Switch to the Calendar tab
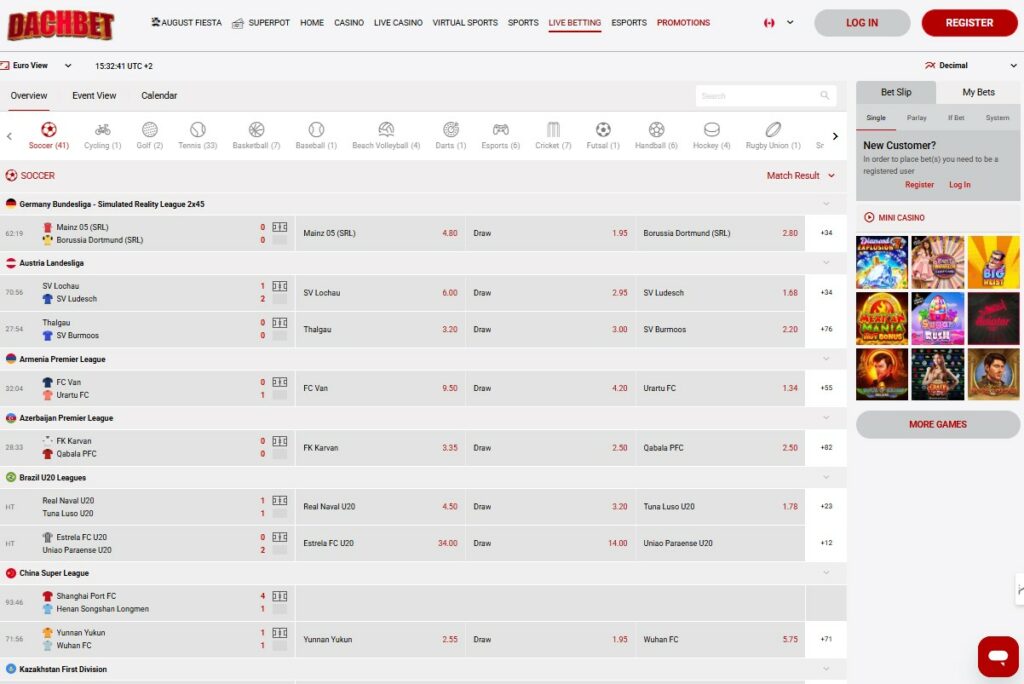 (159, 95)
